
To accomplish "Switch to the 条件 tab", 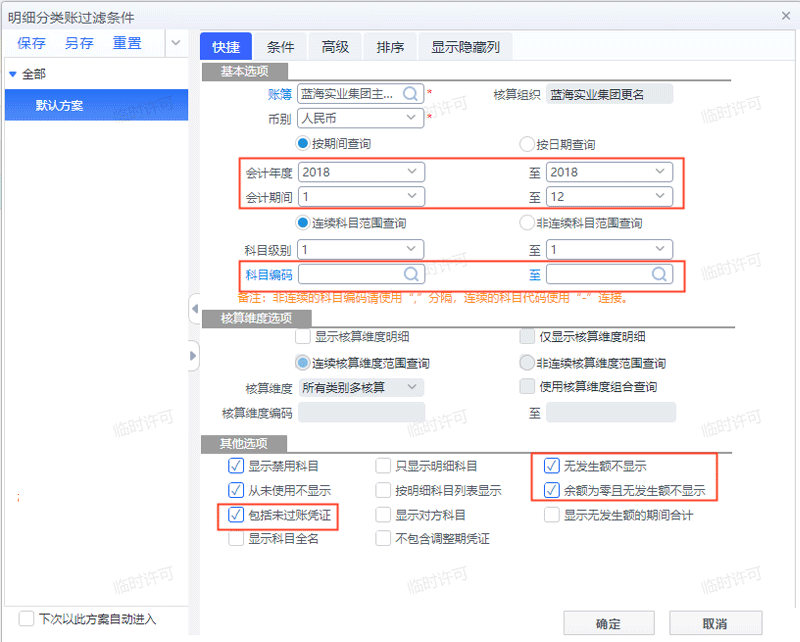I will pyautogui.click(x=279, y=45).
